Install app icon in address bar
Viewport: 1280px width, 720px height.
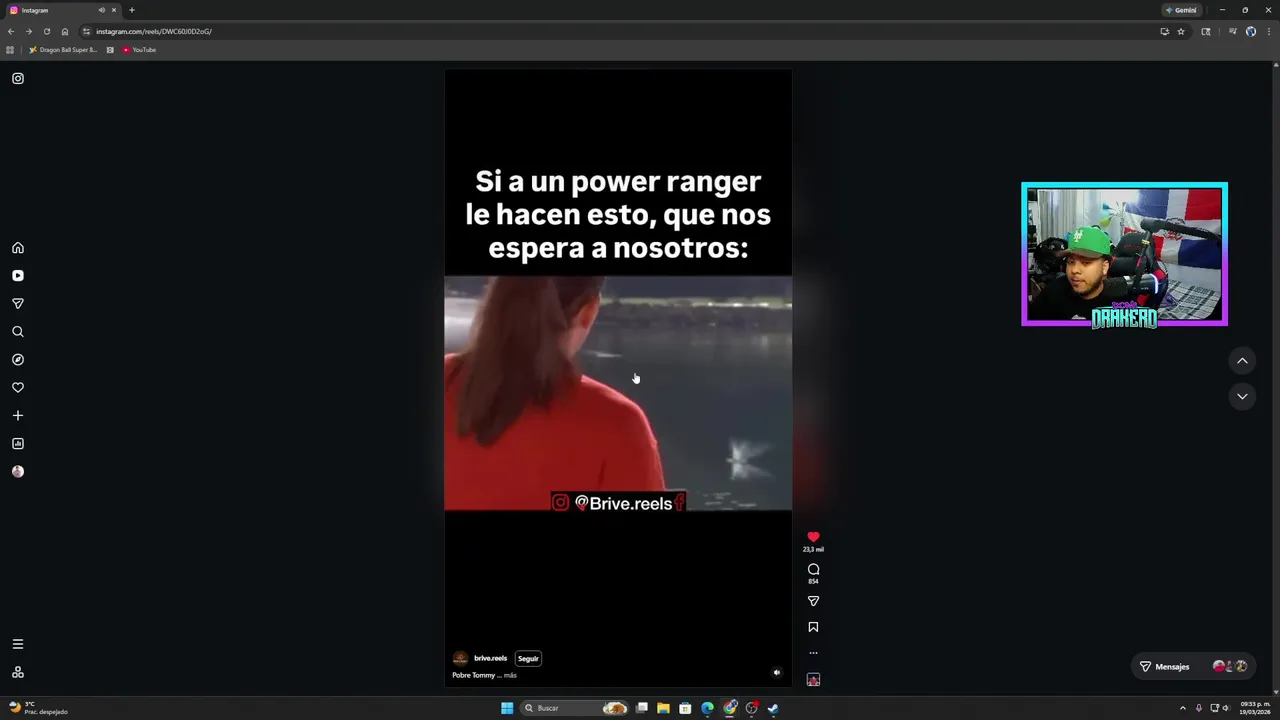point(1164,31)
